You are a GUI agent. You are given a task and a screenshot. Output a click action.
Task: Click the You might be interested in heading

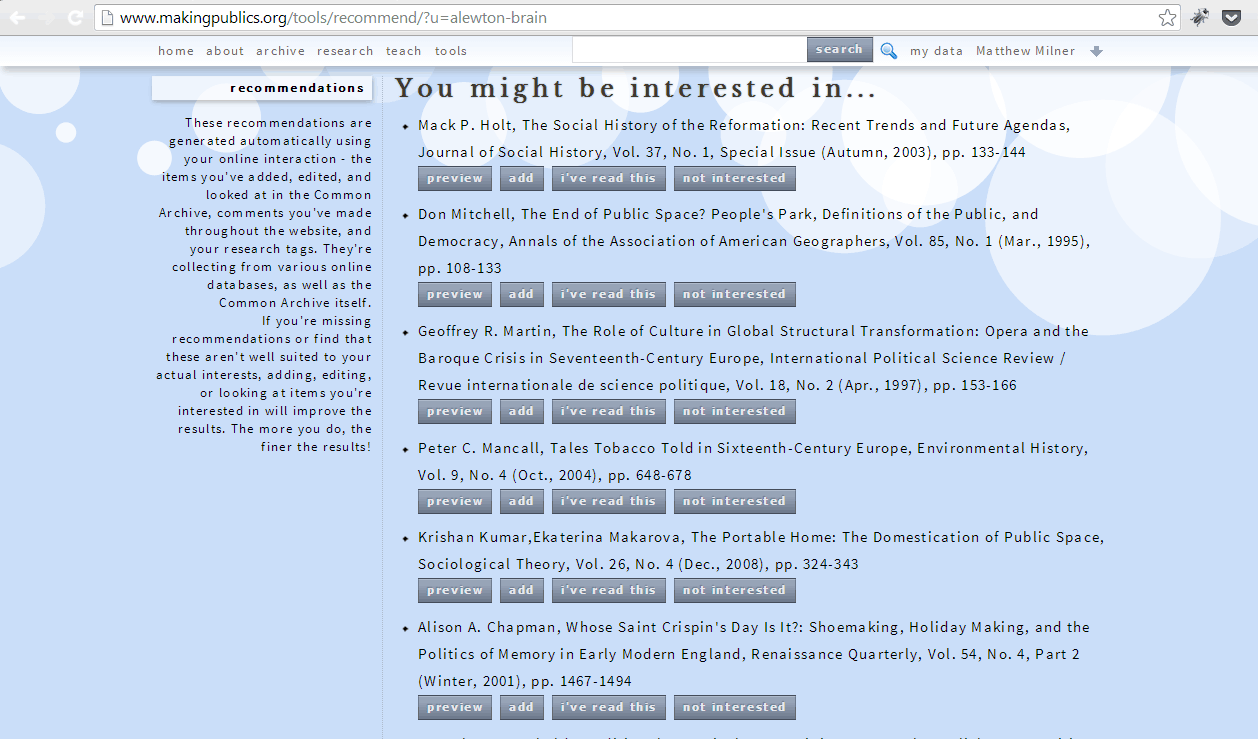pos(636,88)
